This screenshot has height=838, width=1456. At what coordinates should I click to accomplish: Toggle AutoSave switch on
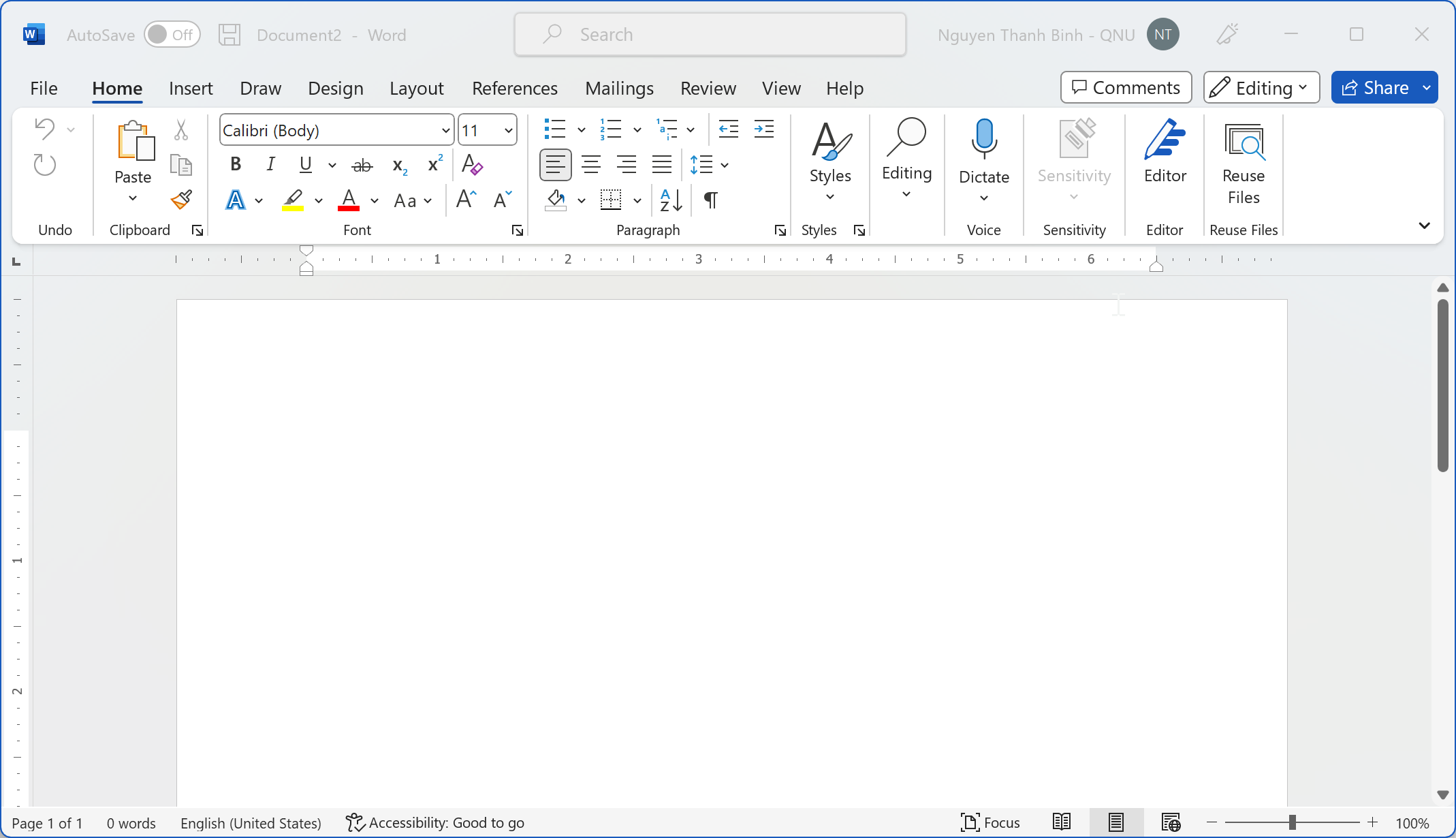tap(172, 35)
